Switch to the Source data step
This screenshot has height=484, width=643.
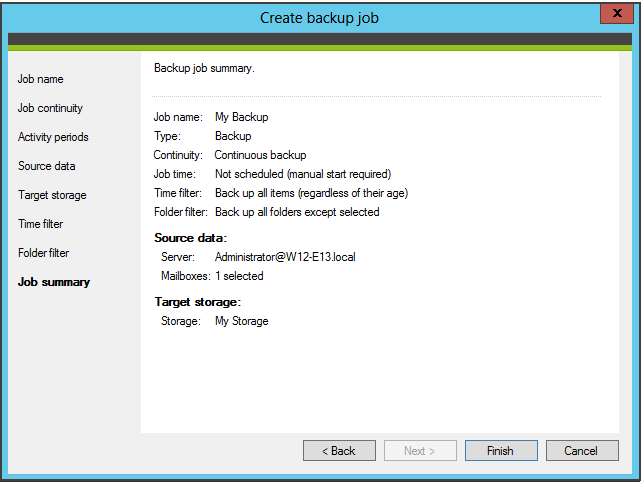click(x=46, y=166)
